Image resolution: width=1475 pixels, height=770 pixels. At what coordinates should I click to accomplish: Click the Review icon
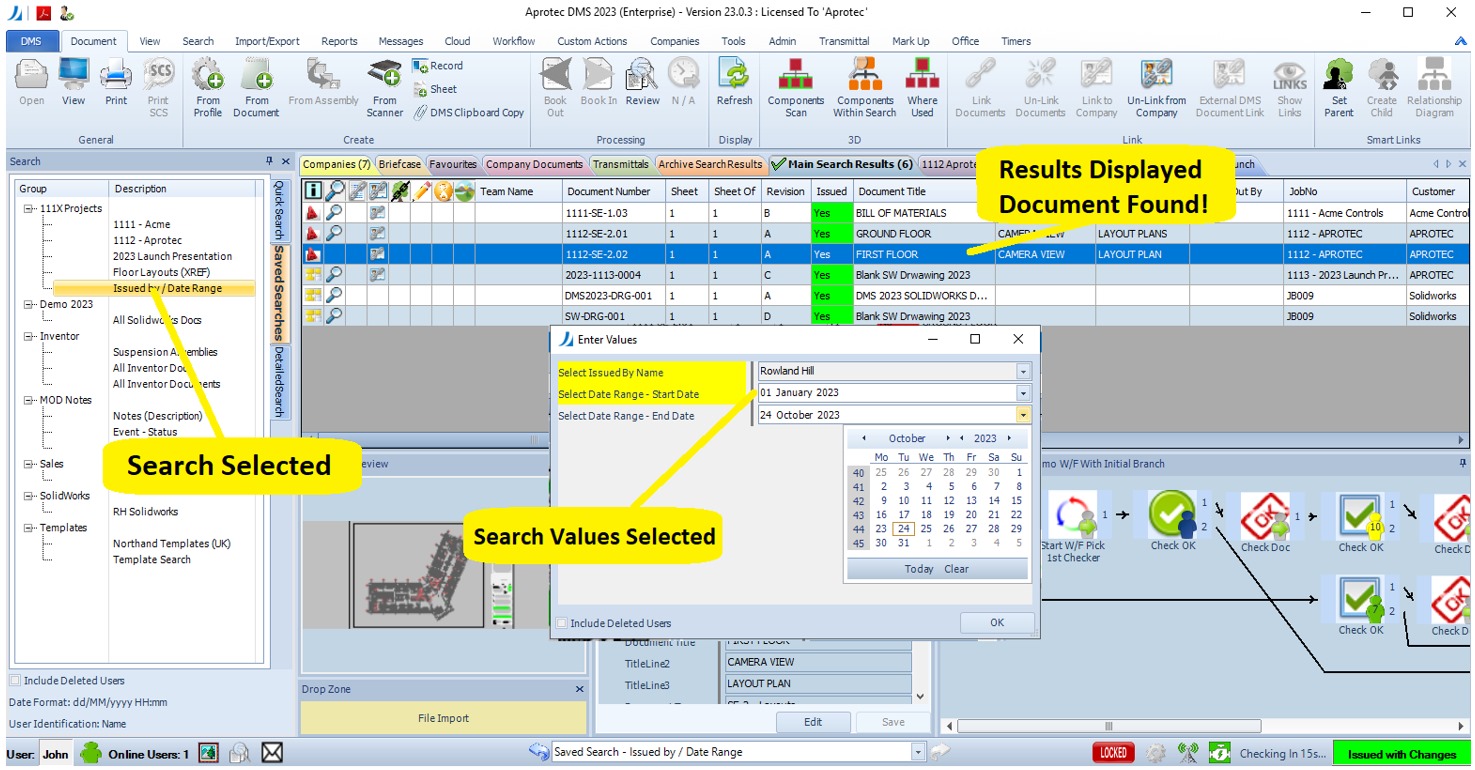(642, 82)
